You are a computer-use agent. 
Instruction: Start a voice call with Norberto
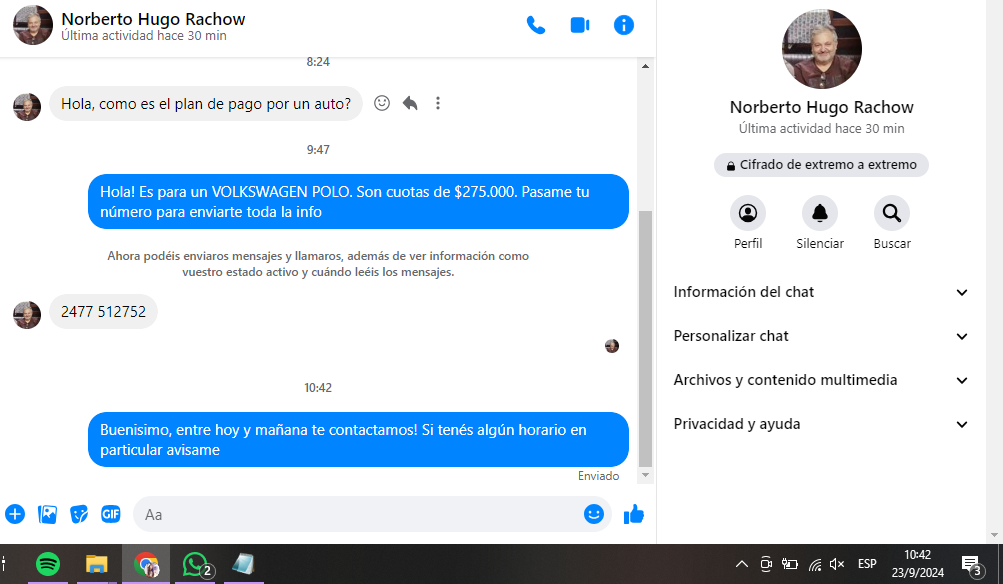pos(535,25)
